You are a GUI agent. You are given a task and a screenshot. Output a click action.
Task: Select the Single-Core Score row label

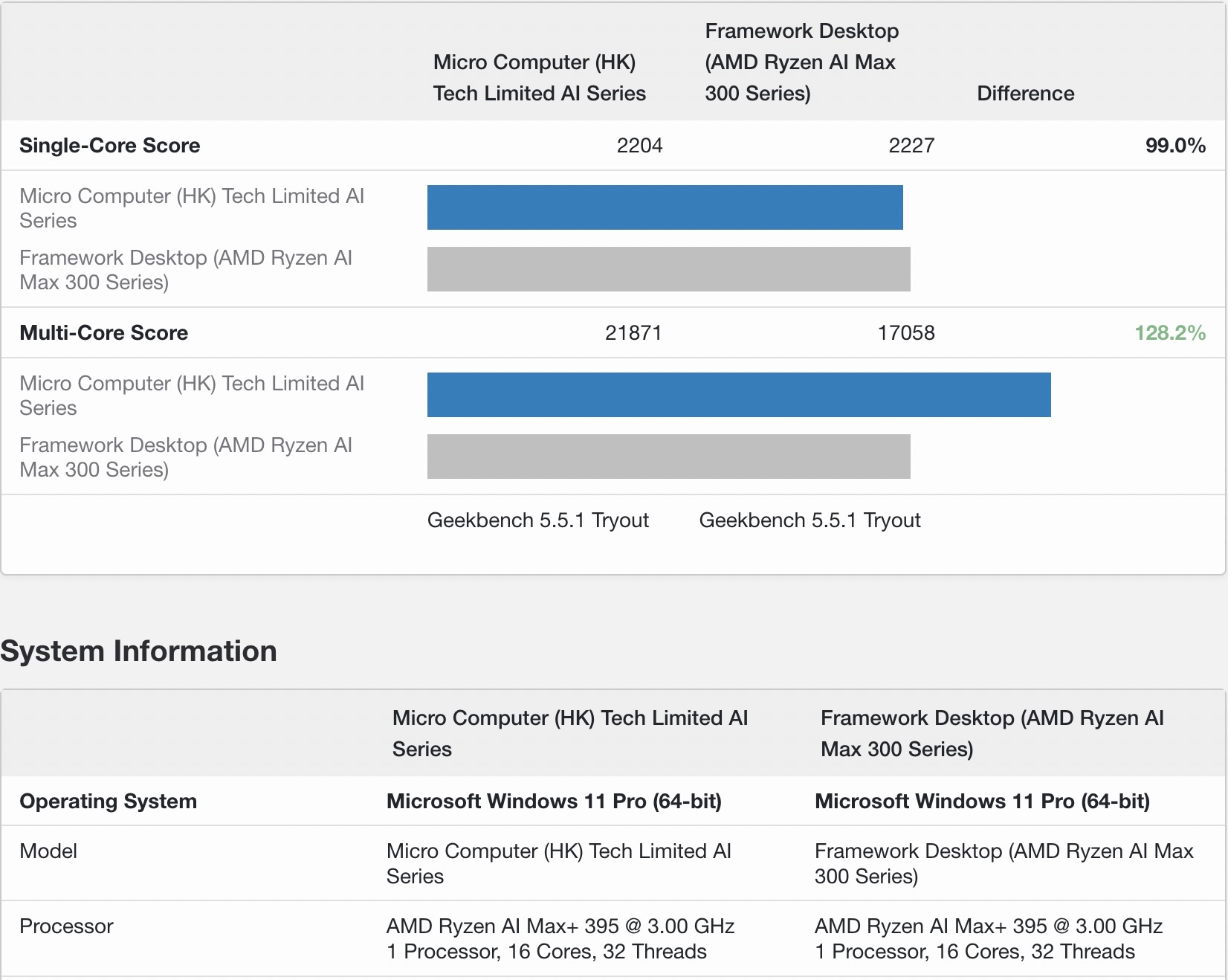tap(110, 146)
